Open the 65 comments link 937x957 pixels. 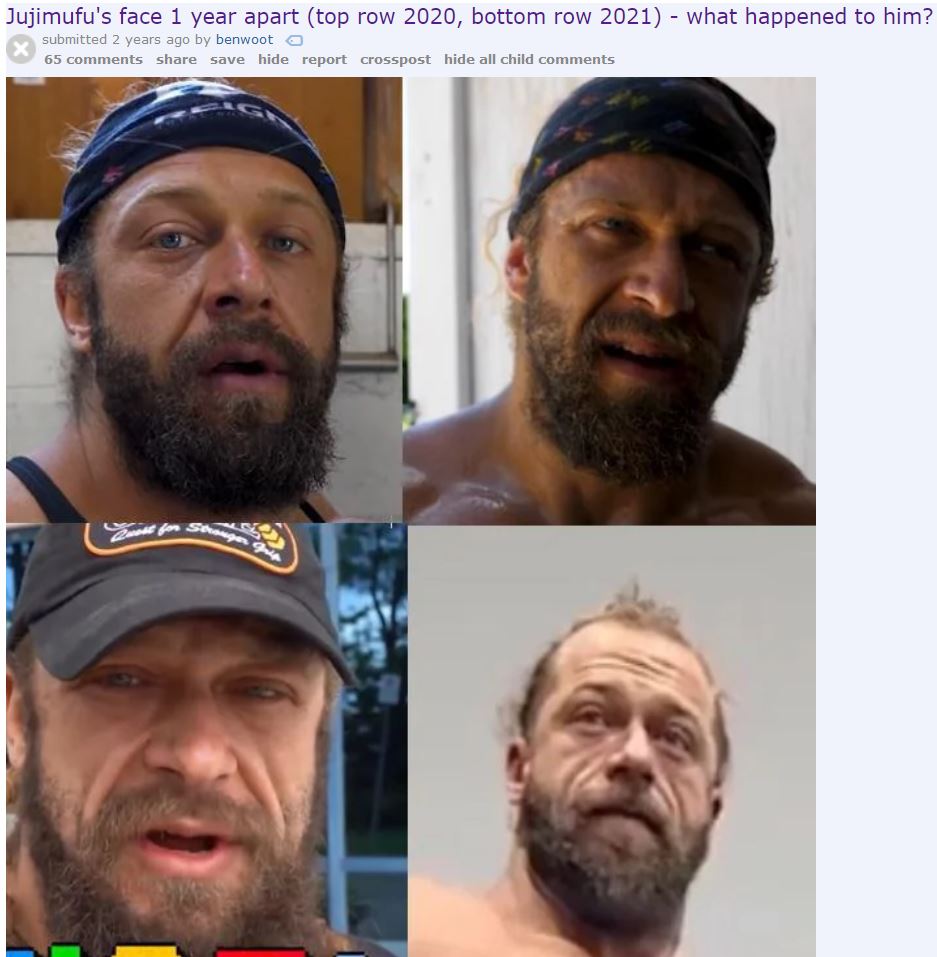click(x=93, y=59)
